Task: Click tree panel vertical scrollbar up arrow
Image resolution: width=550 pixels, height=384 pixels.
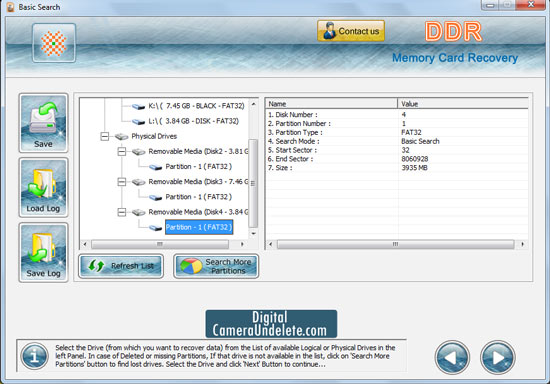Action: point(253,104)
